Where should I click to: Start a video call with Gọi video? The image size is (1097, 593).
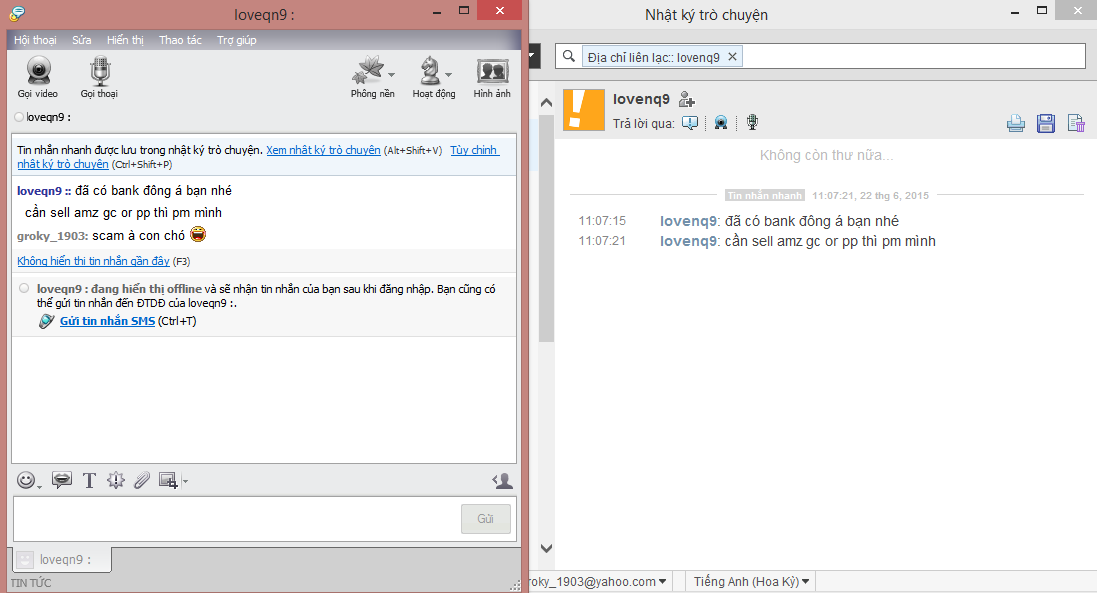pyautogui.click(x=38, y=77)
